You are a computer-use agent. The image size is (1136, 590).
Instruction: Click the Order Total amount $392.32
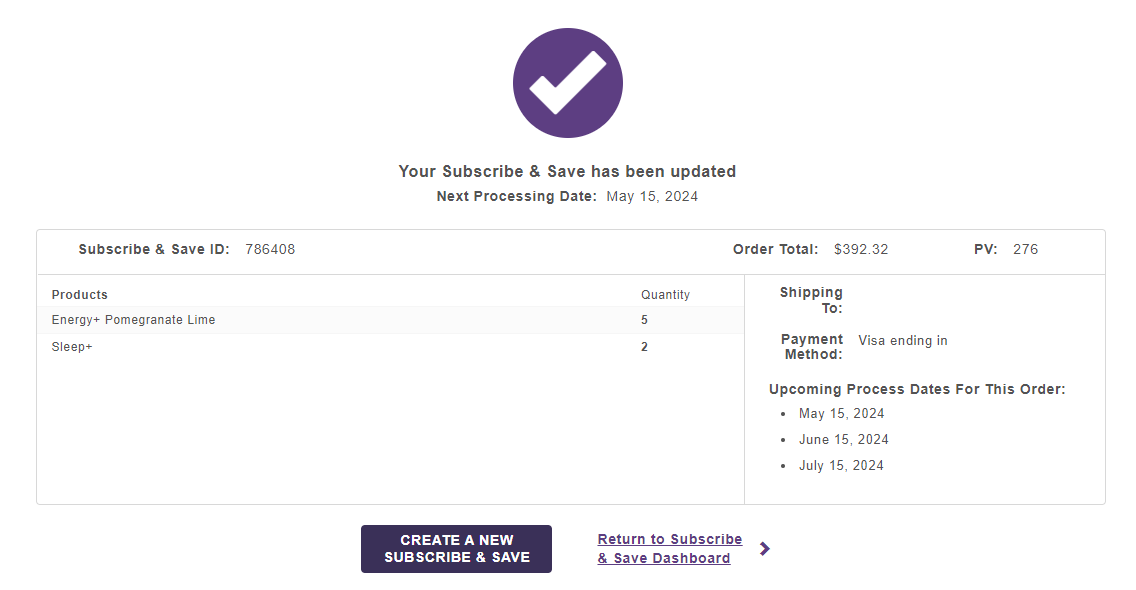[x=861, y=249]
